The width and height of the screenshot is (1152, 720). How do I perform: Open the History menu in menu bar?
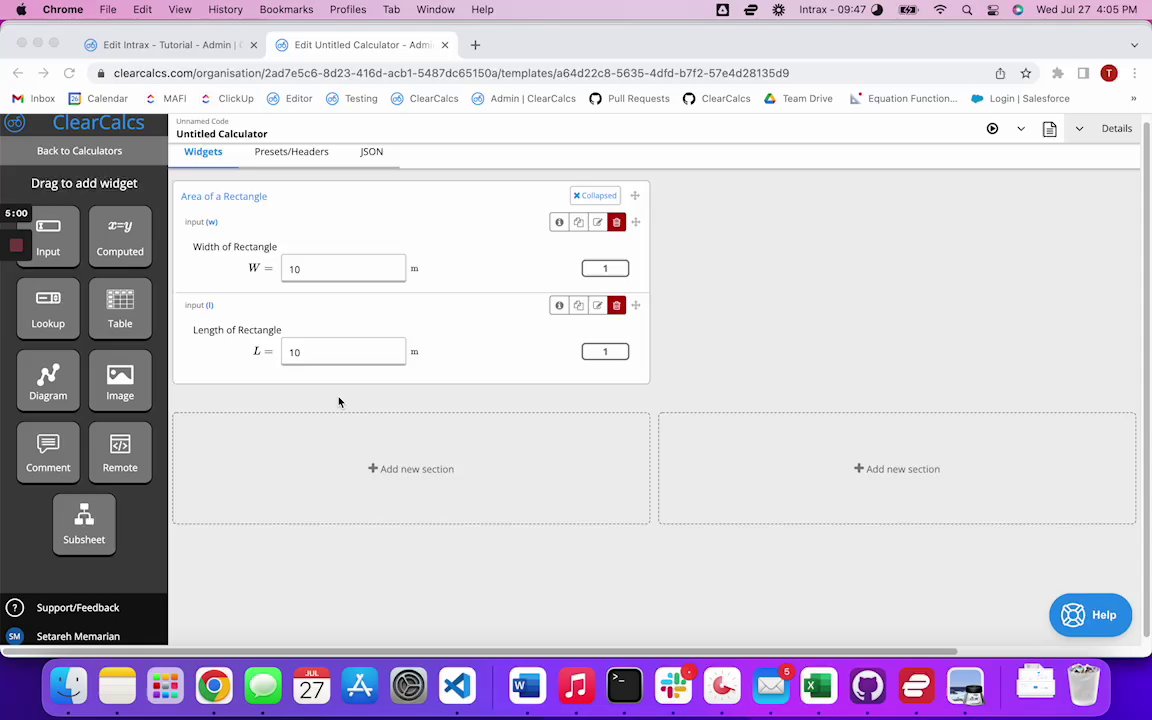(225, 10)
